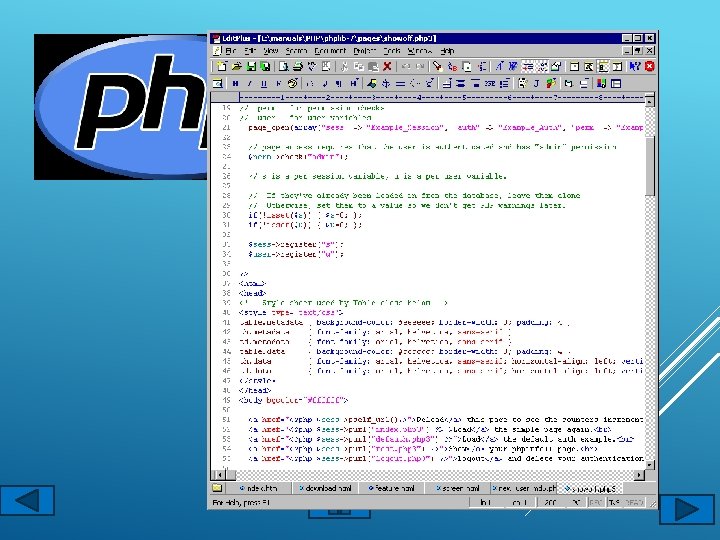Open Replace with the A-to-B icon

coord(452,67)
